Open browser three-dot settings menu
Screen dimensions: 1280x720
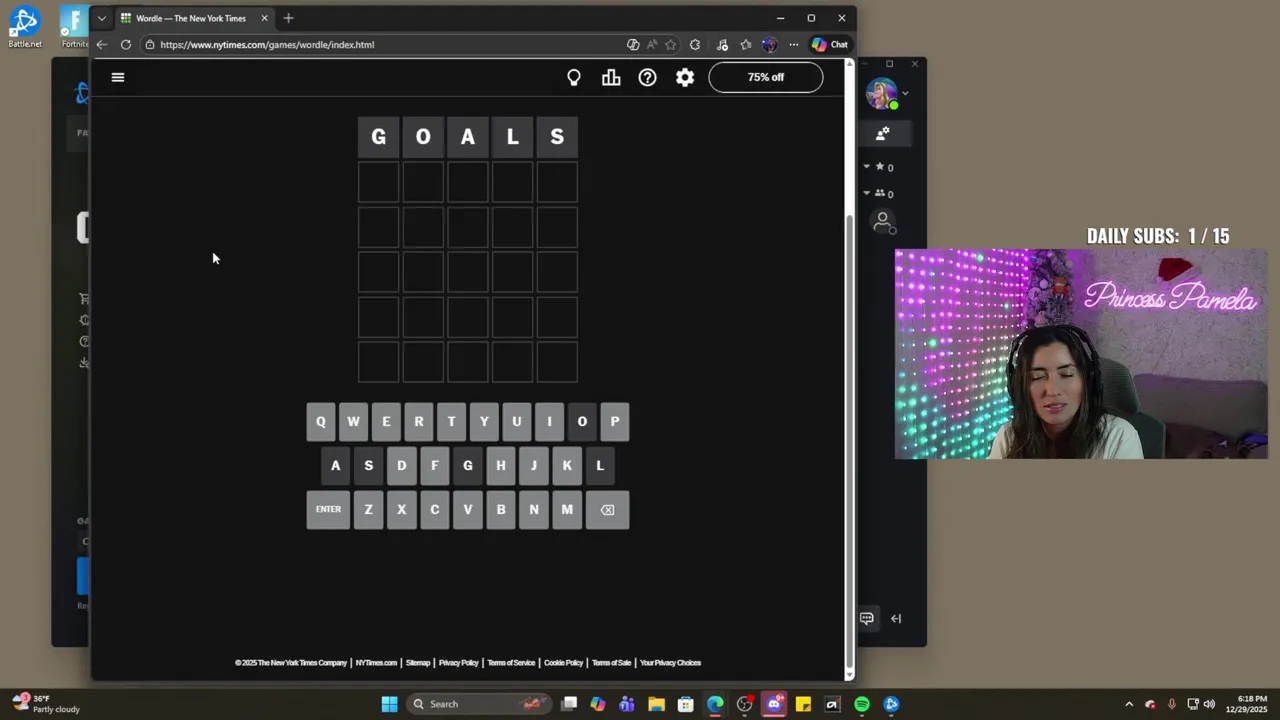(x=794, y=44)
